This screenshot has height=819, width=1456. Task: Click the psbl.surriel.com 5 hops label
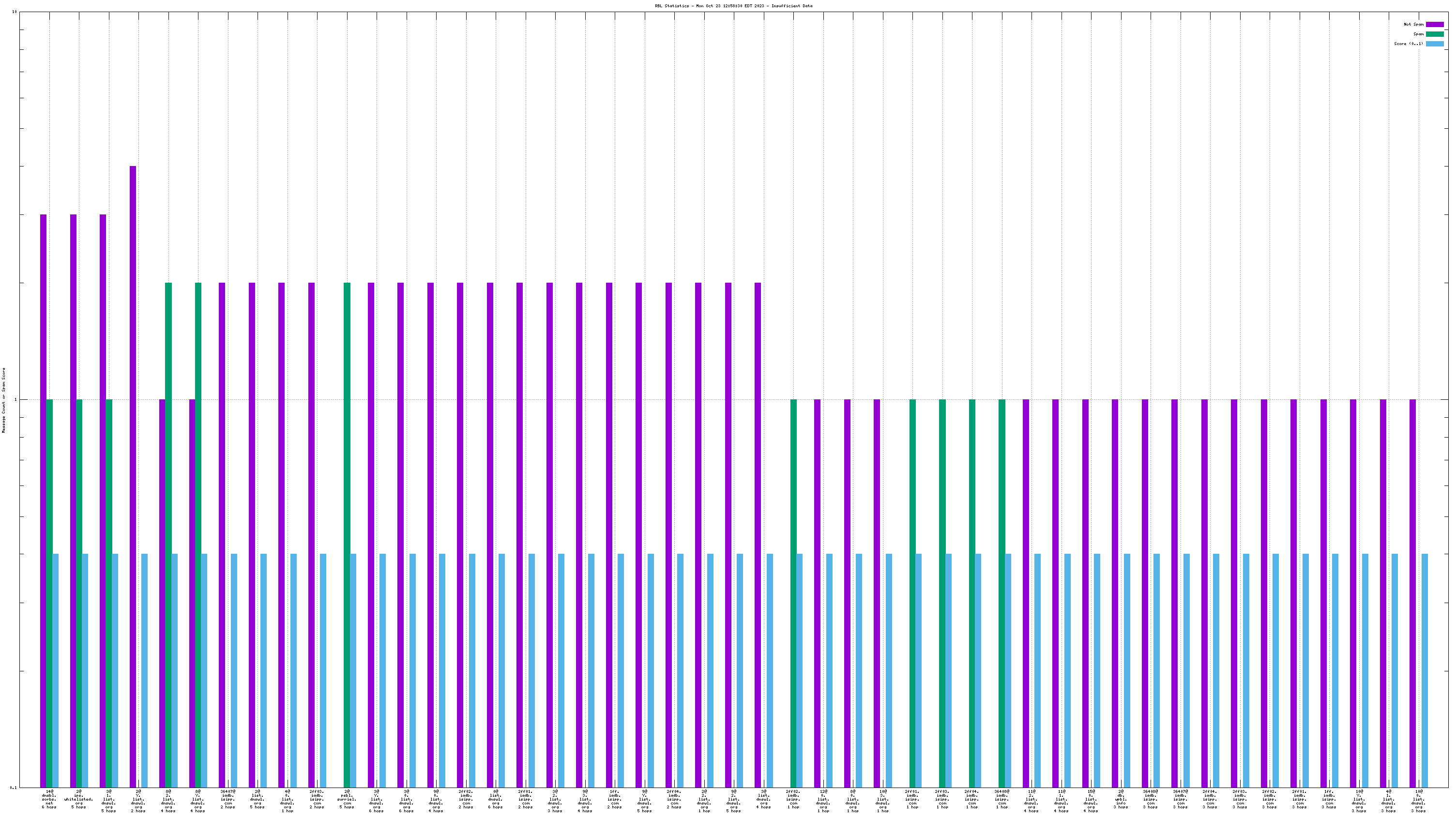click(347, 799)
